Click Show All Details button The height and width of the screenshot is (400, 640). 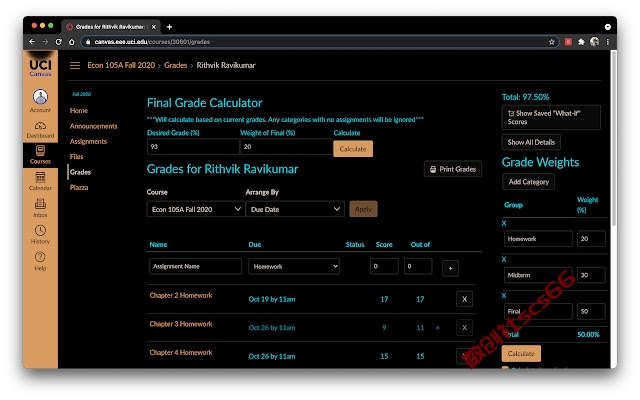531,142
